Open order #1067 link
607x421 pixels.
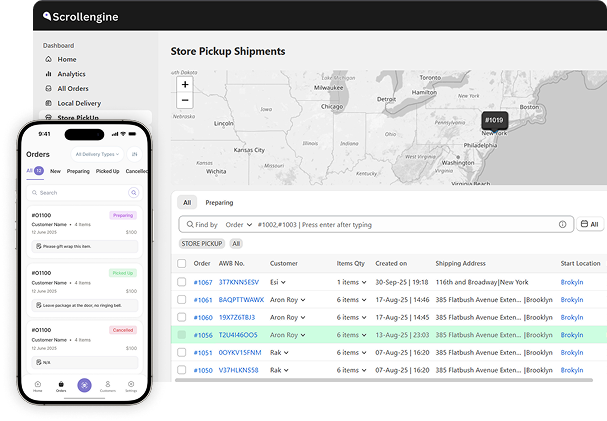[203, 282]
